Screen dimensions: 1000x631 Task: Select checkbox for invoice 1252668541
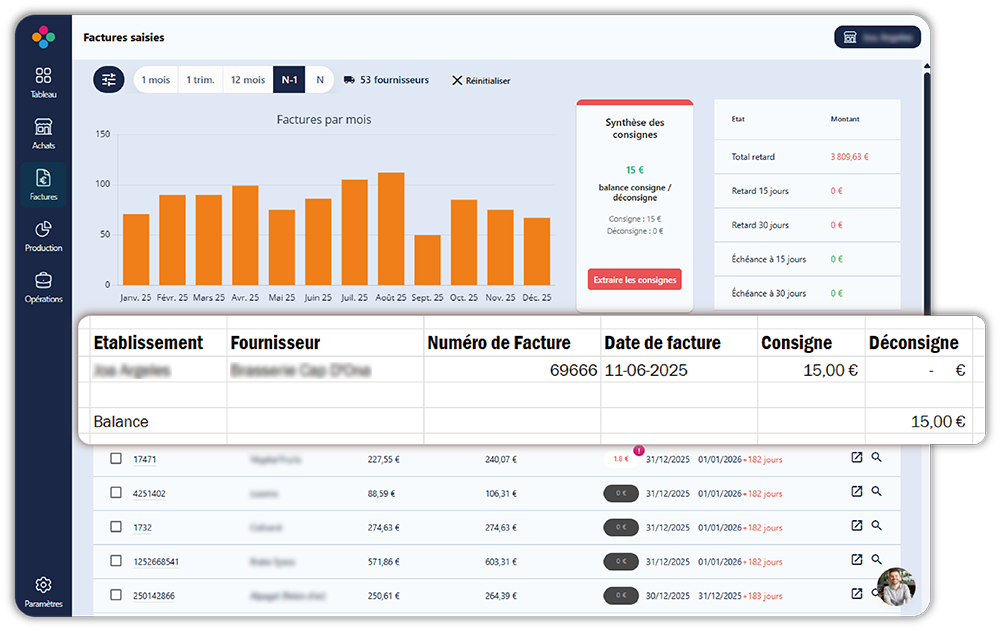115,561
